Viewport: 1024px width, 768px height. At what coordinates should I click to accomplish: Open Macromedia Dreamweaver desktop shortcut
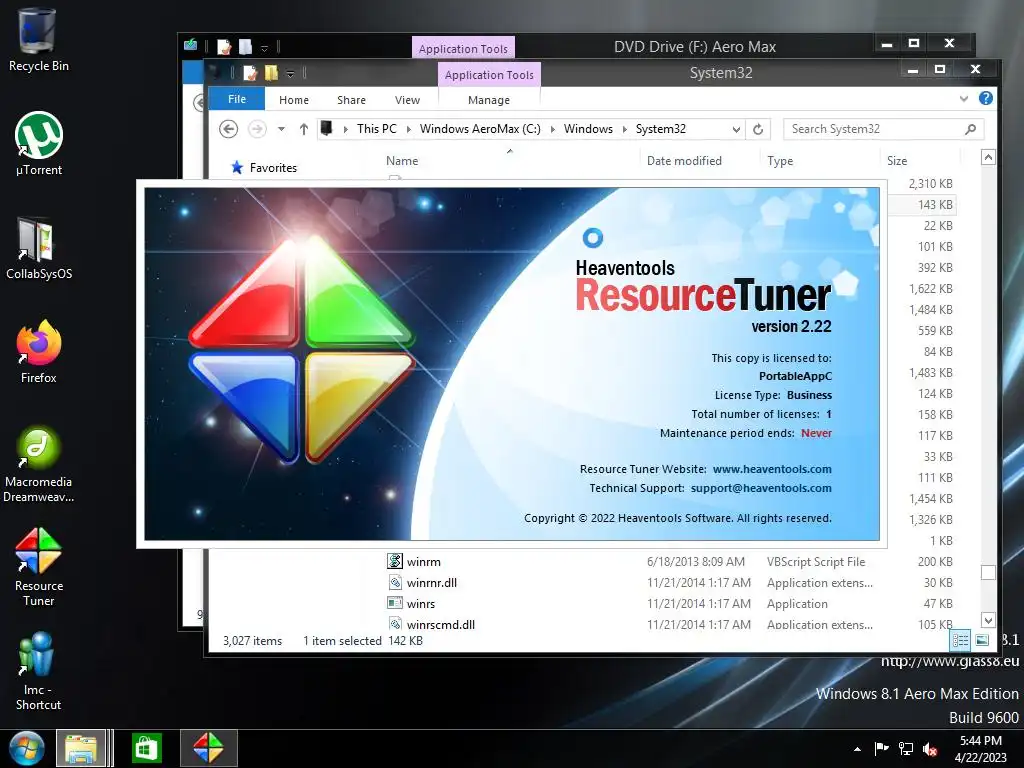tap(39, 464)
